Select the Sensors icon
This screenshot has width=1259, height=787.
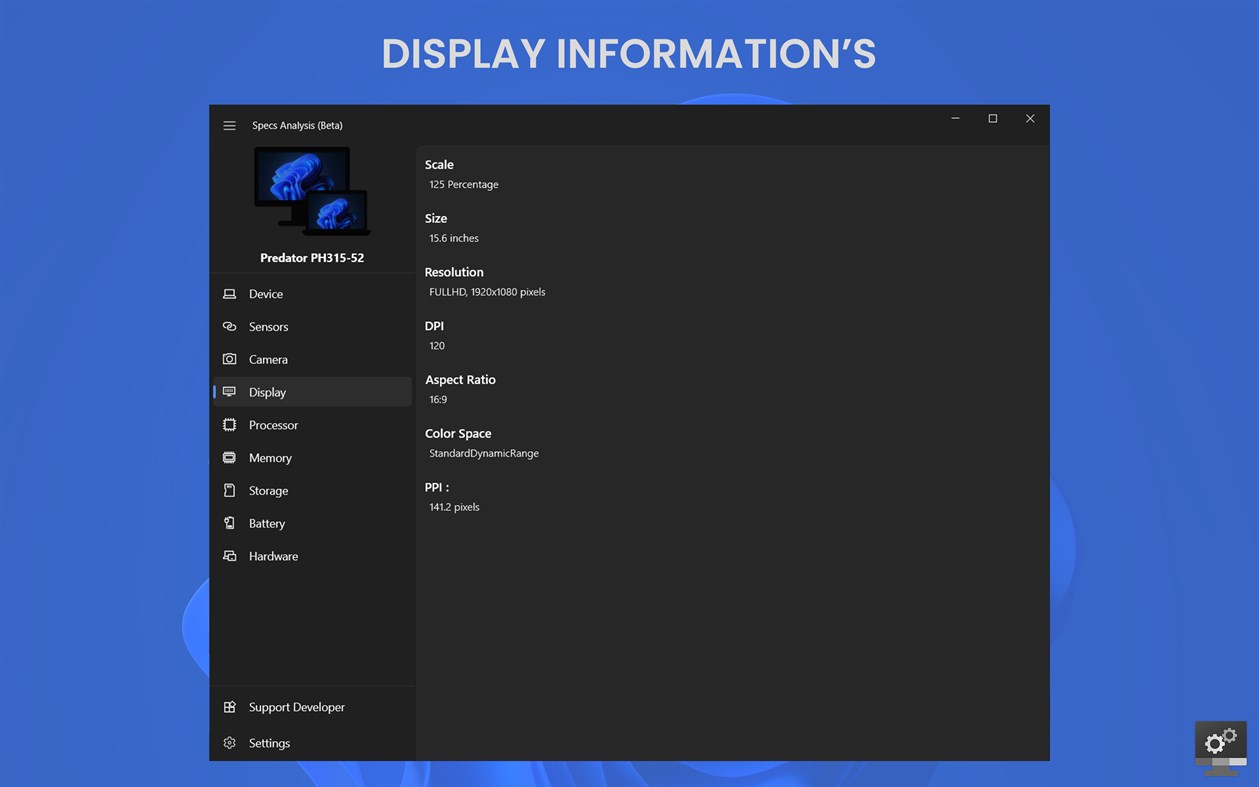231,326
